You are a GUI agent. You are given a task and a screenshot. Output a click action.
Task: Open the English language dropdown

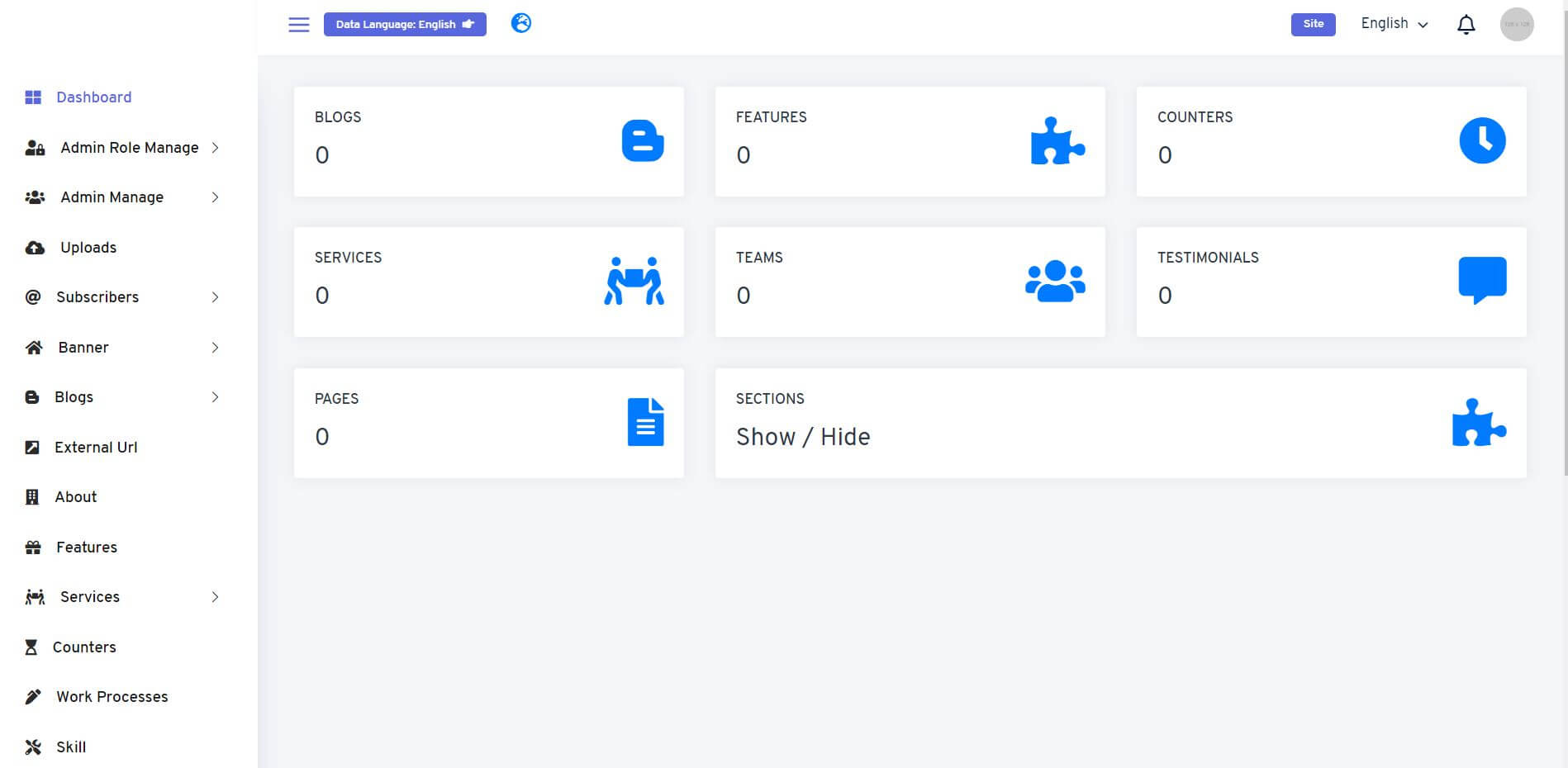pyautogui.click(x=1395, y=24)
